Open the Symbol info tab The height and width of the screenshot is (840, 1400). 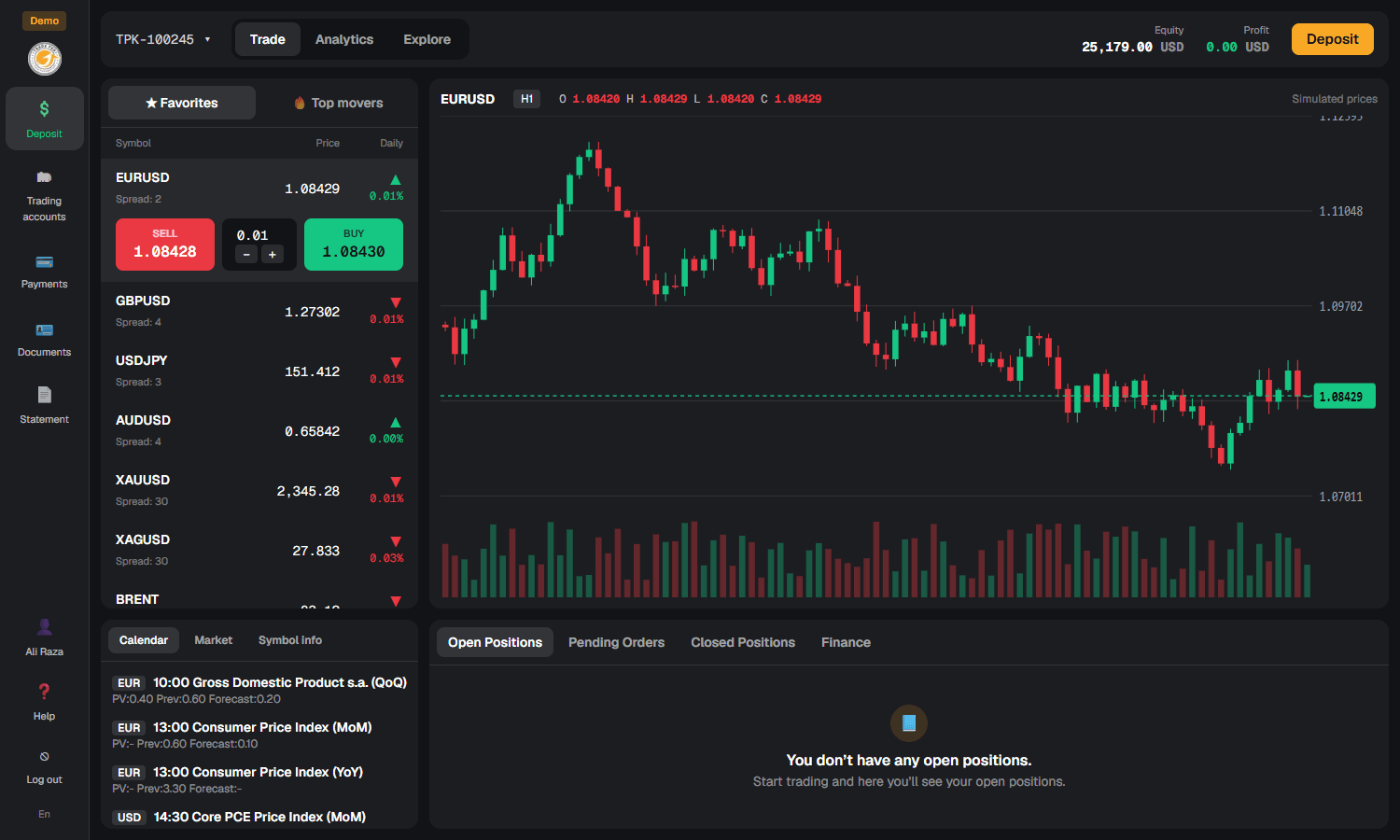tap(290, 640)
